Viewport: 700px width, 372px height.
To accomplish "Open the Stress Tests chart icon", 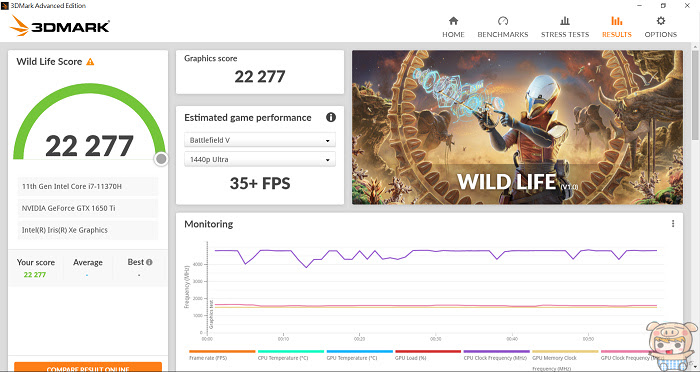I will [565, 21].
